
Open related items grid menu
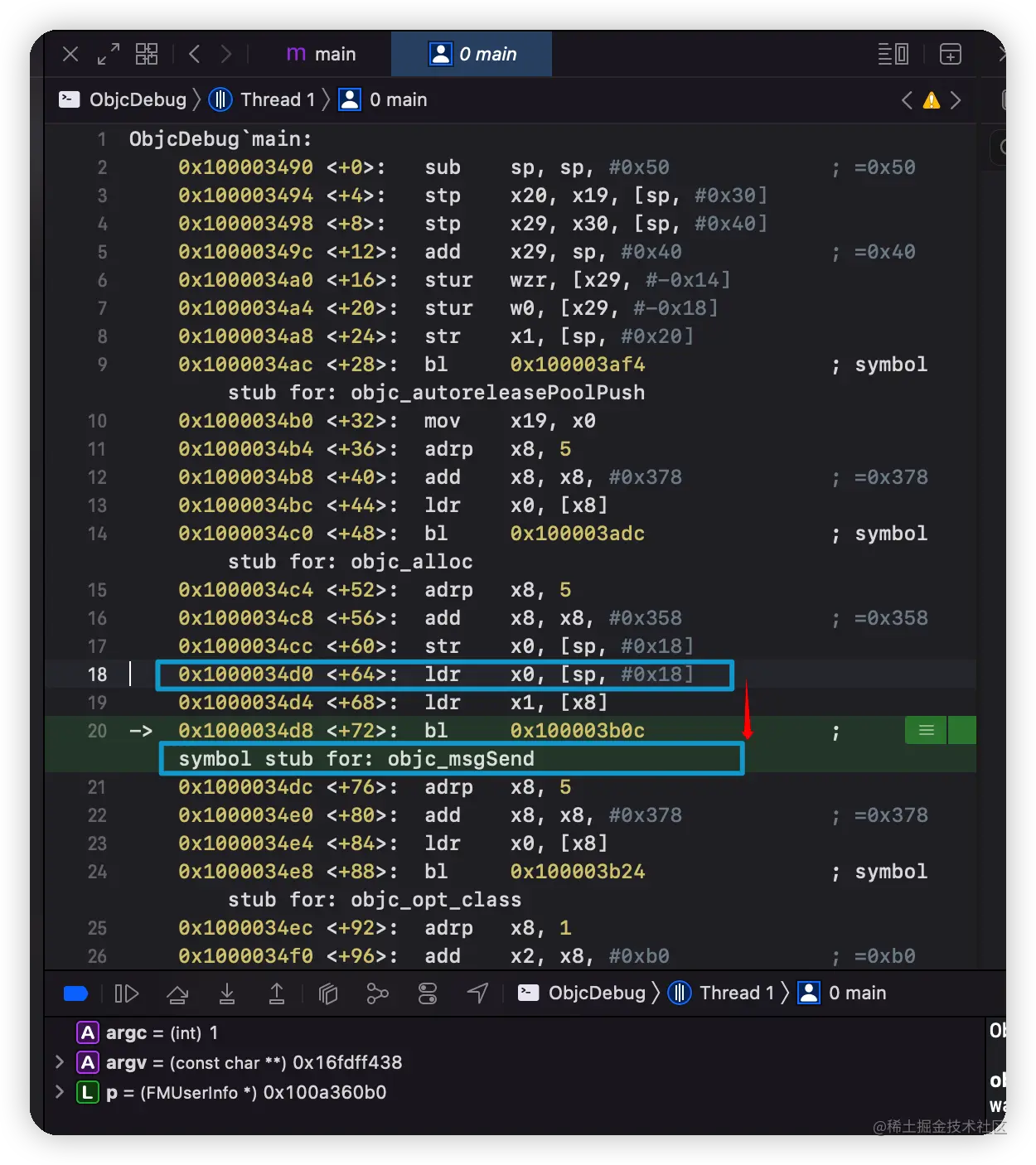pos(147,55)
